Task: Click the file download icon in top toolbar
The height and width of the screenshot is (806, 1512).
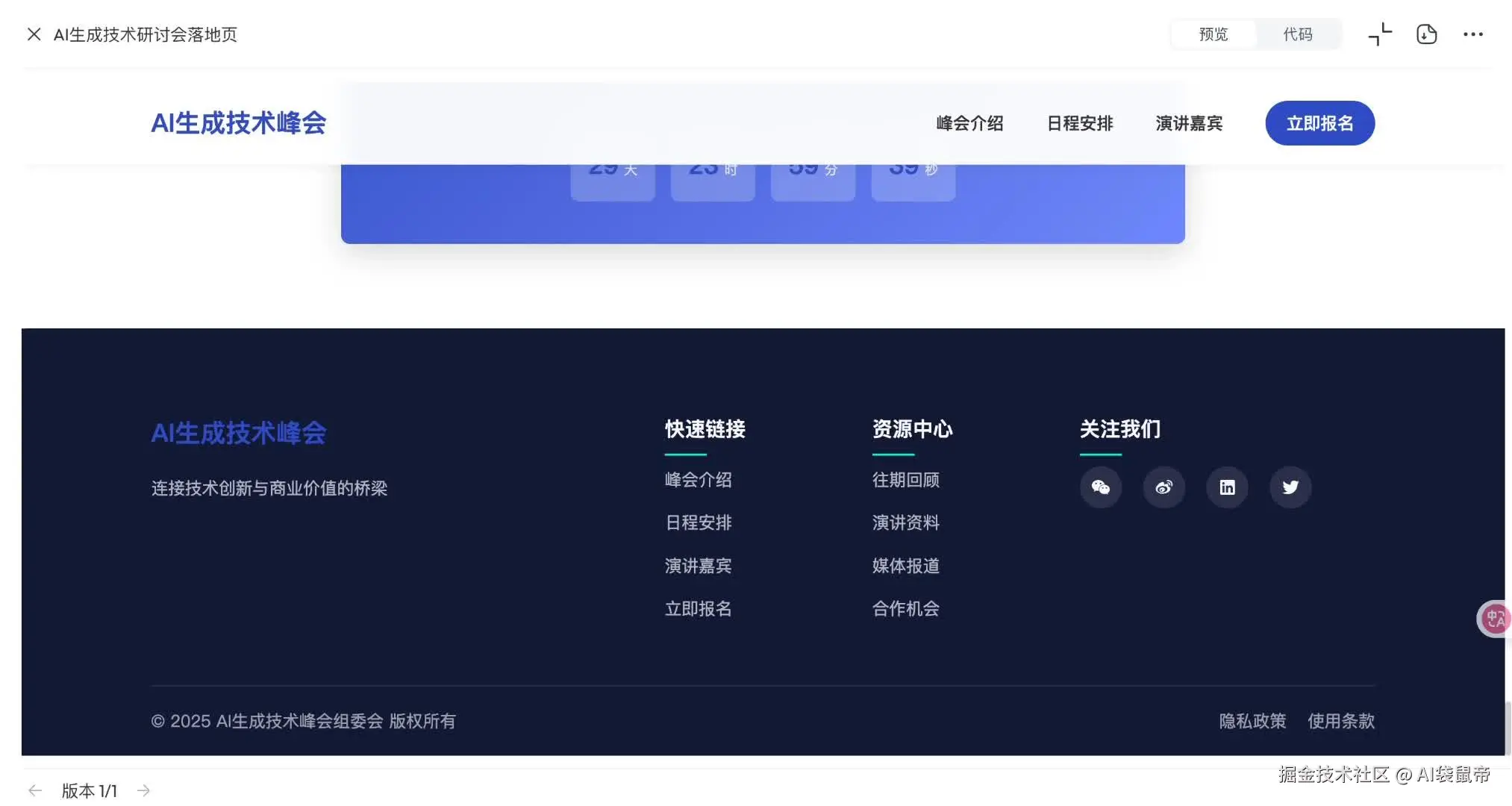Action: coord(1426,34)
